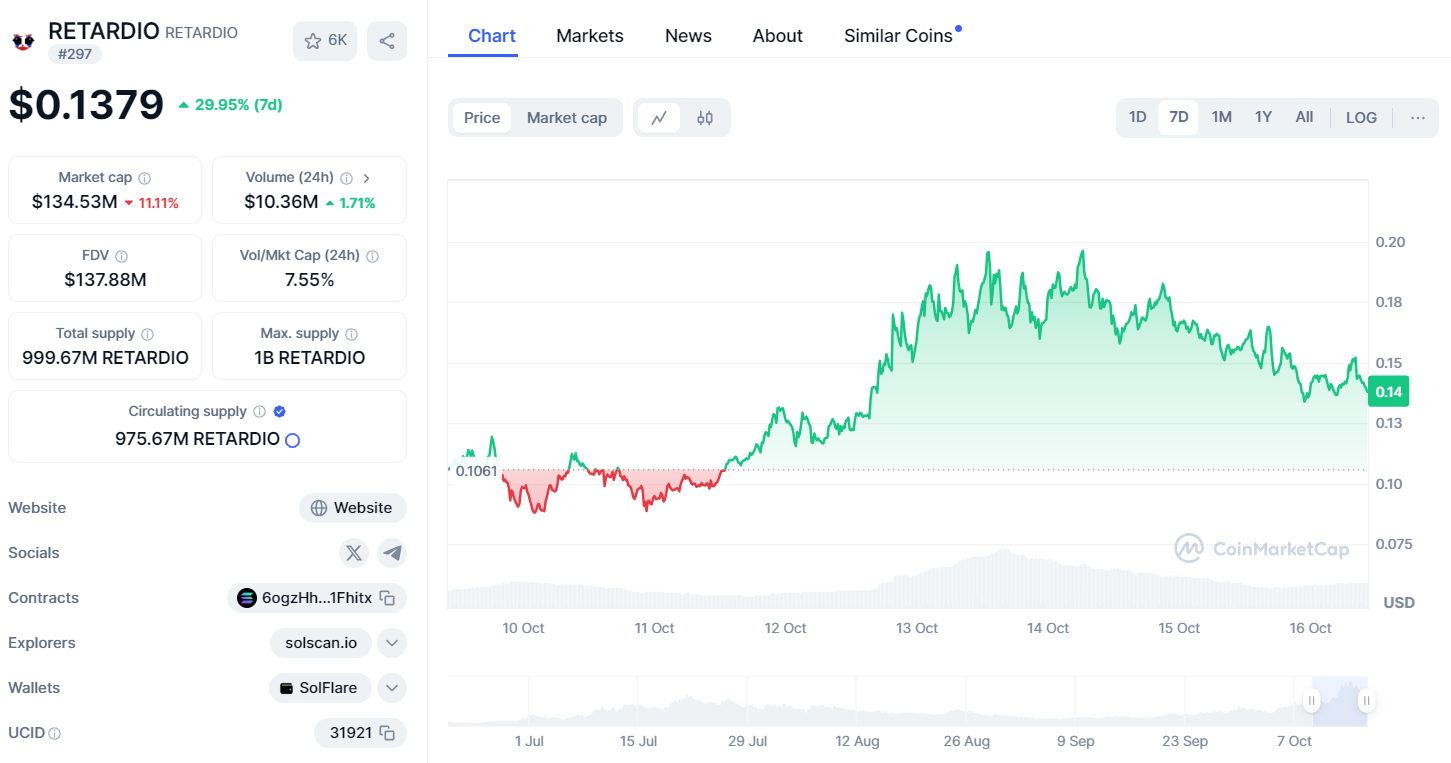The width and height of the screenshot is (1451, 763).
Task: Click the selected range window in timeline
Action: click(x=1339, y=701)
